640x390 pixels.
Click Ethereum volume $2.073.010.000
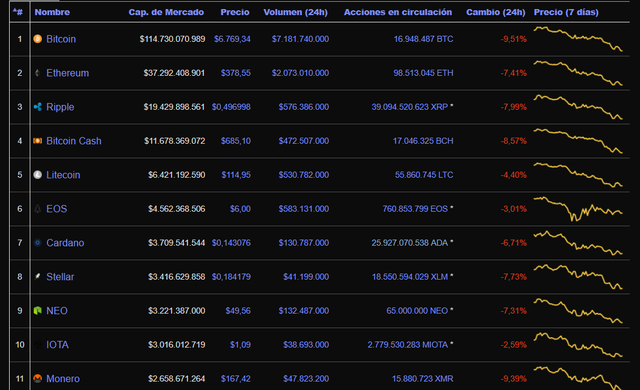(x=300, y=73)
